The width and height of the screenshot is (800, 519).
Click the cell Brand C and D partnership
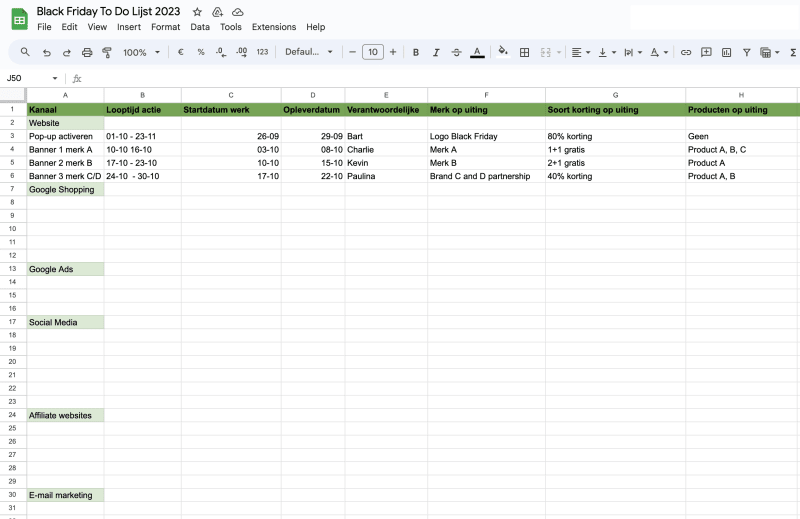[x=486, y=176]
